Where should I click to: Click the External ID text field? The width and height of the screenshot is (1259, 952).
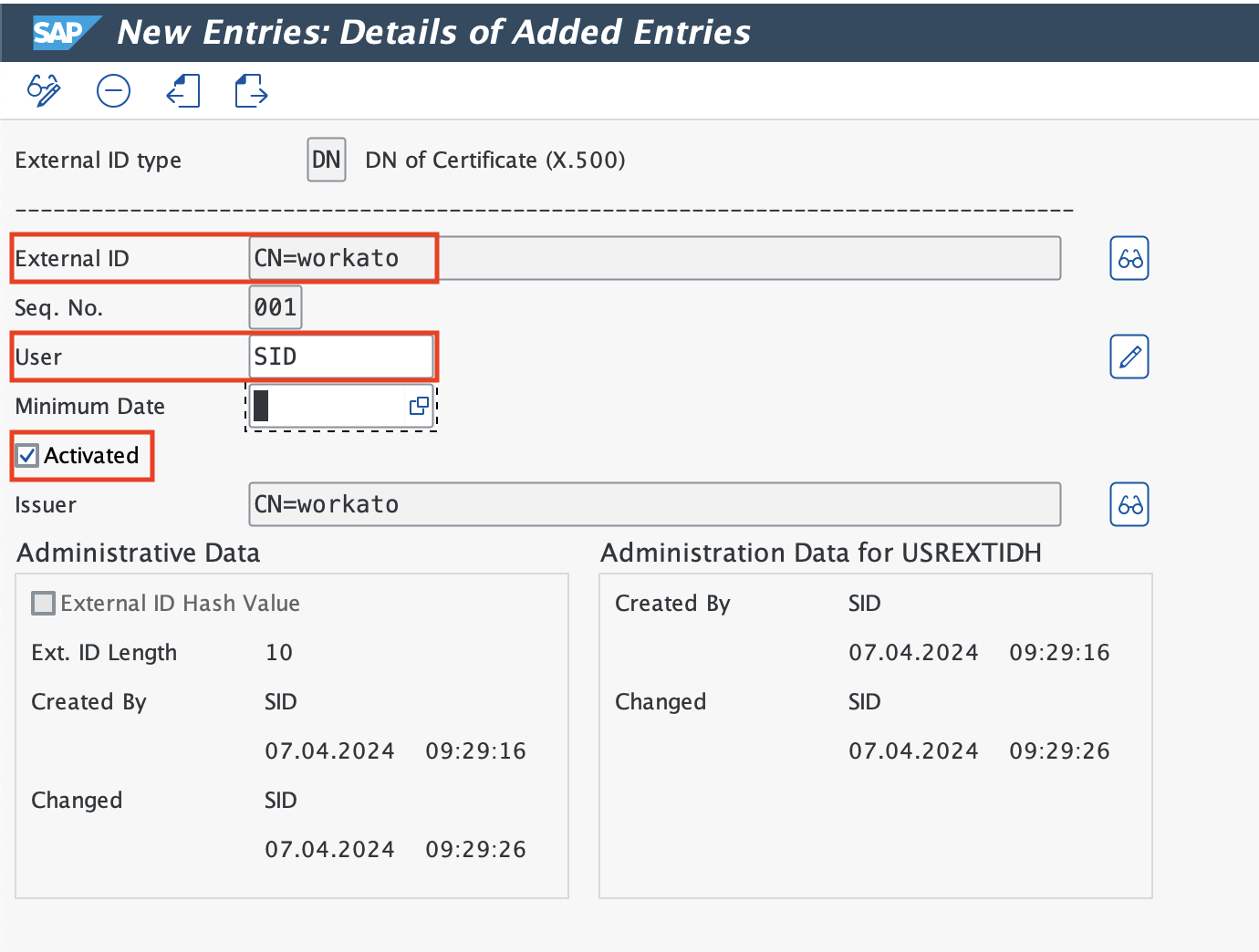coord(653,259)
